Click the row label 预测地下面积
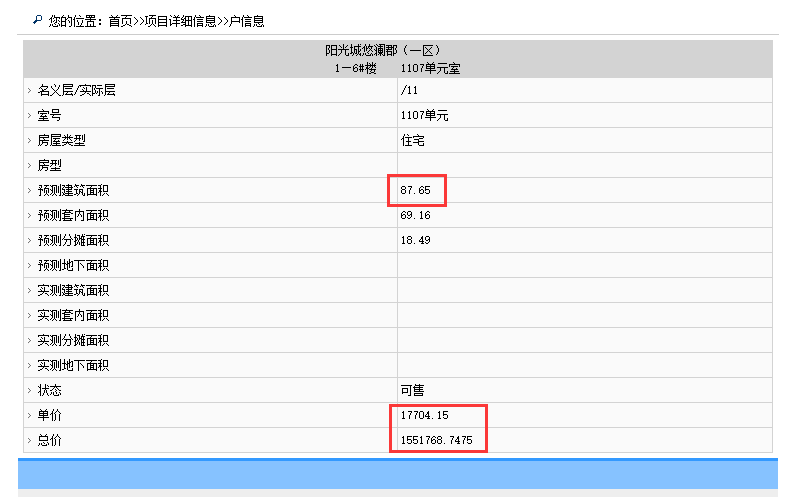The image size is (793, 497). (x=73, y=265)
